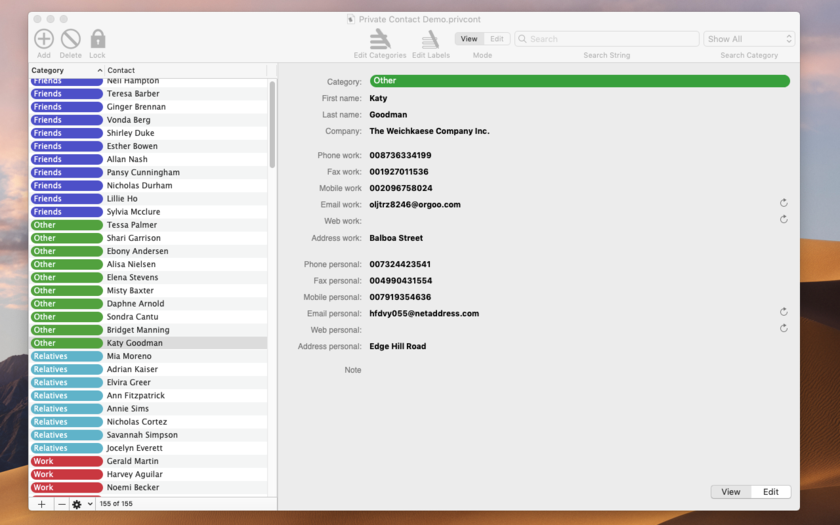This screenshot has width=840, height=525.
Task: Click the plus button below the contact list
Action: pyautogui.click(x=41, y=504)
